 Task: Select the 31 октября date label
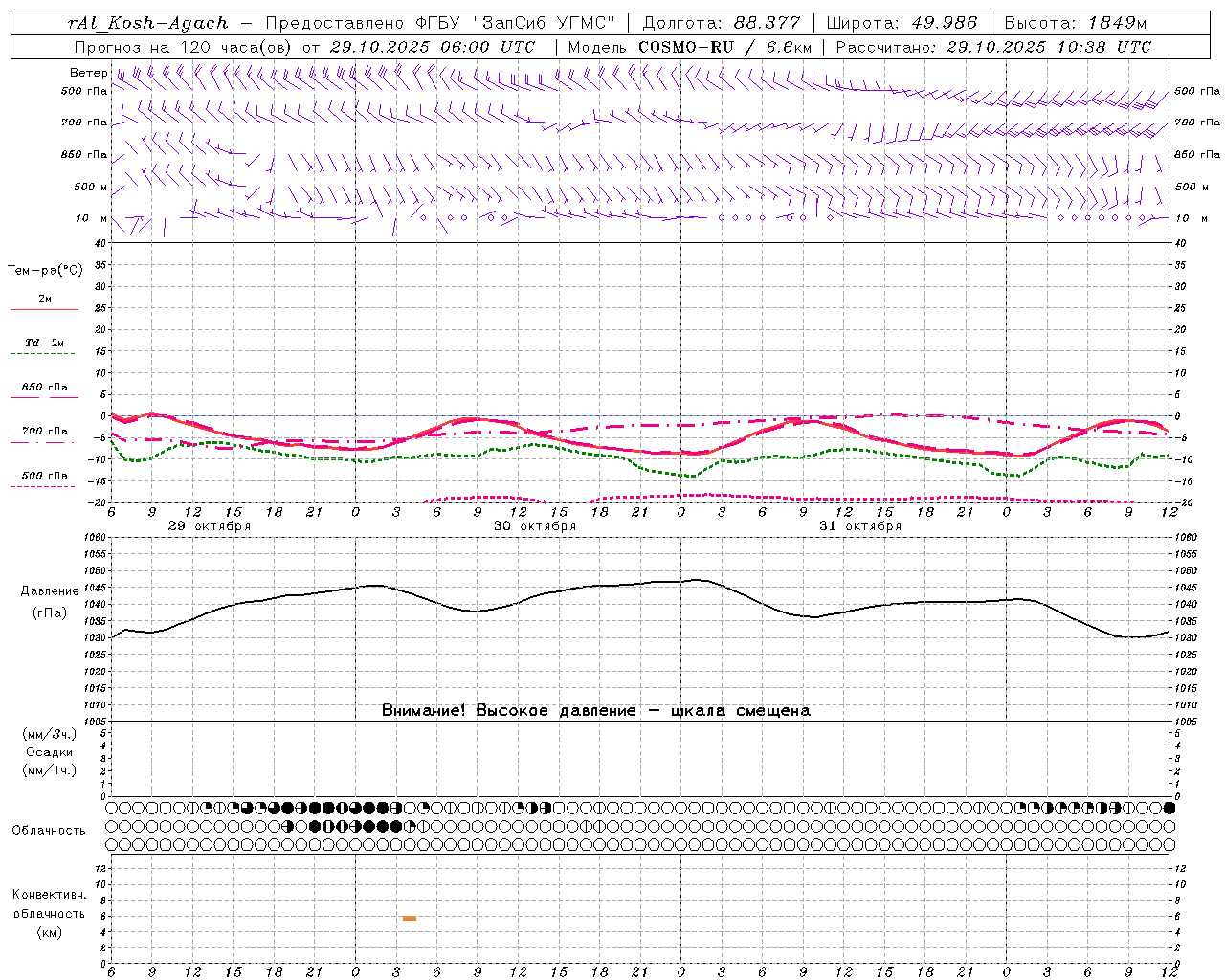[x=860, y=526]
